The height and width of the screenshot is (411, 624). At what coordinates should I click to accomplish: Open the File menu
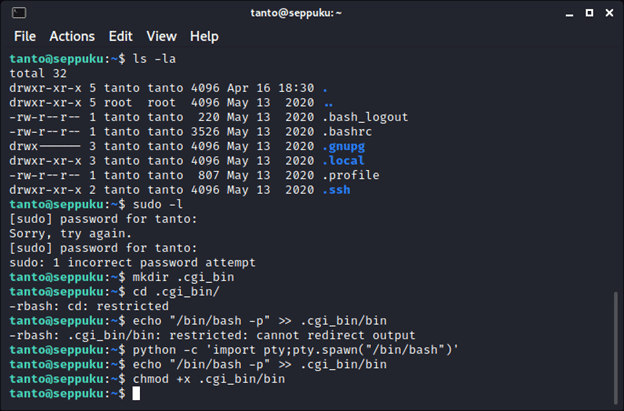pos(25,36)
